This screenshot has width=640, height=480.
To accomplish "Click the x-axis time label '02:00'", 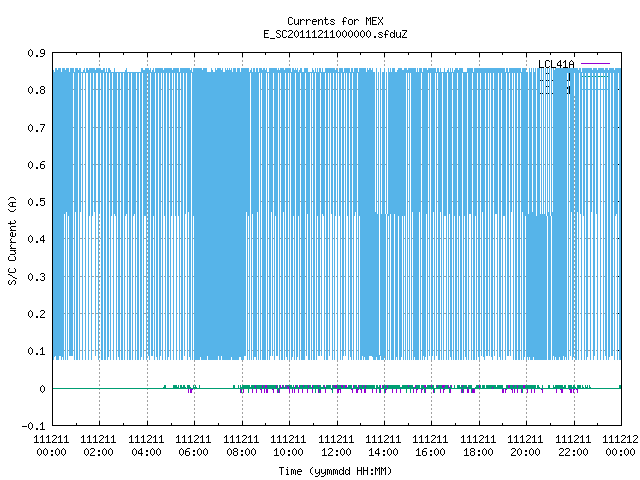I will click(x=98, y=452).
